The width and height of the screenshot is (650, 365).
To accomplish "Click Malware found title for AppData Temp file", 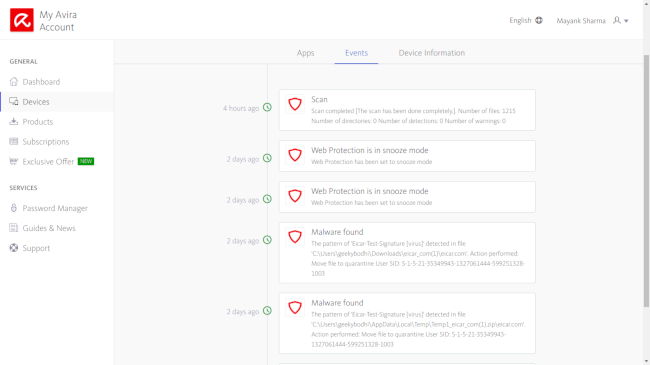I will click(x=337, y=303).
